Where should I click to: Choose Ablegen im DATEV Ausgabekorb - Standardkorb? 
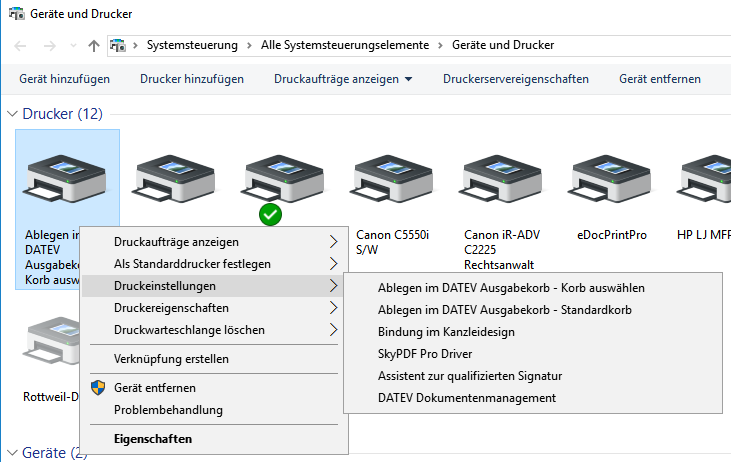[505, 309]
